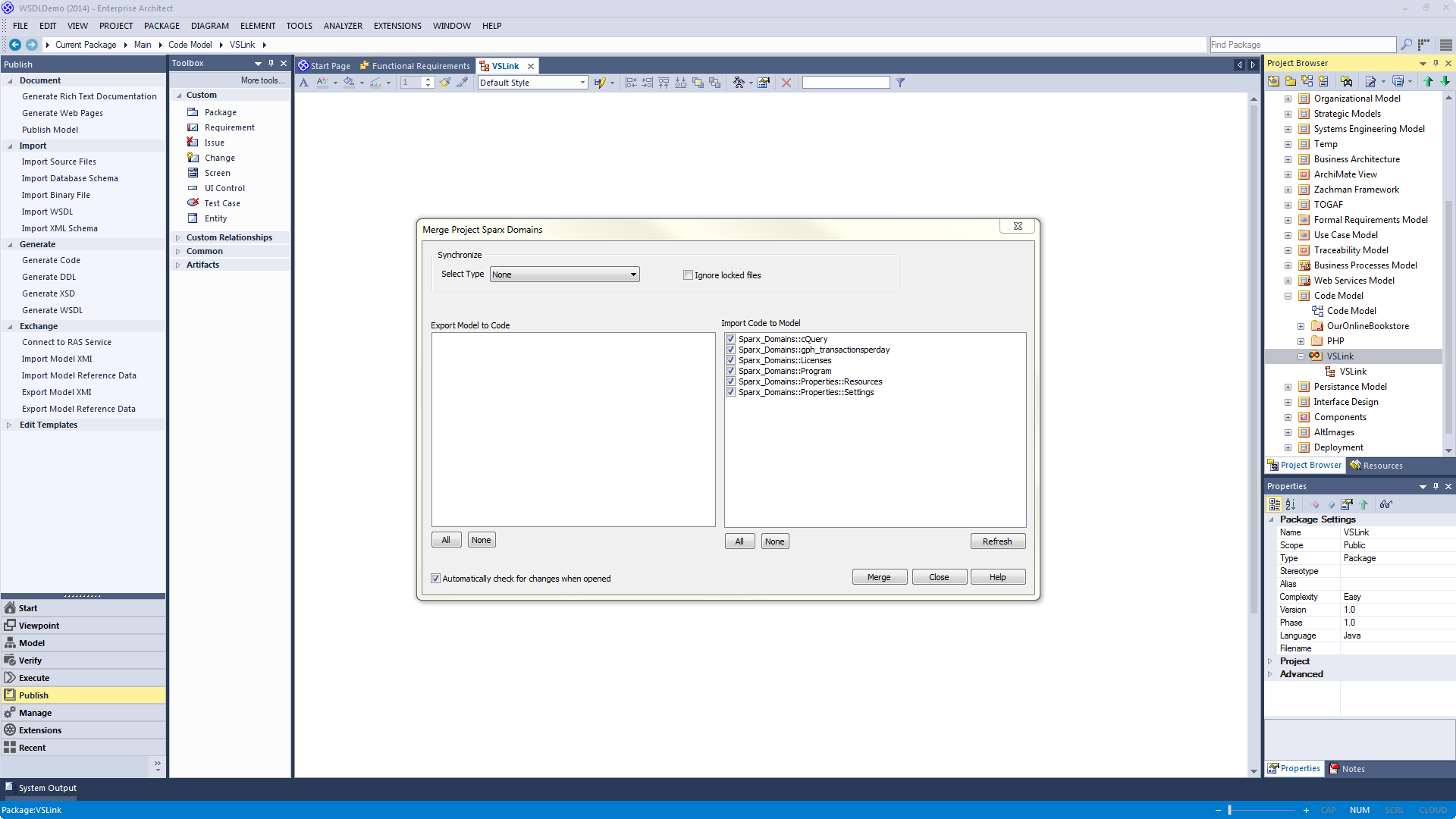Switch to the Functional Requirements tab

(x=416, y=66)
